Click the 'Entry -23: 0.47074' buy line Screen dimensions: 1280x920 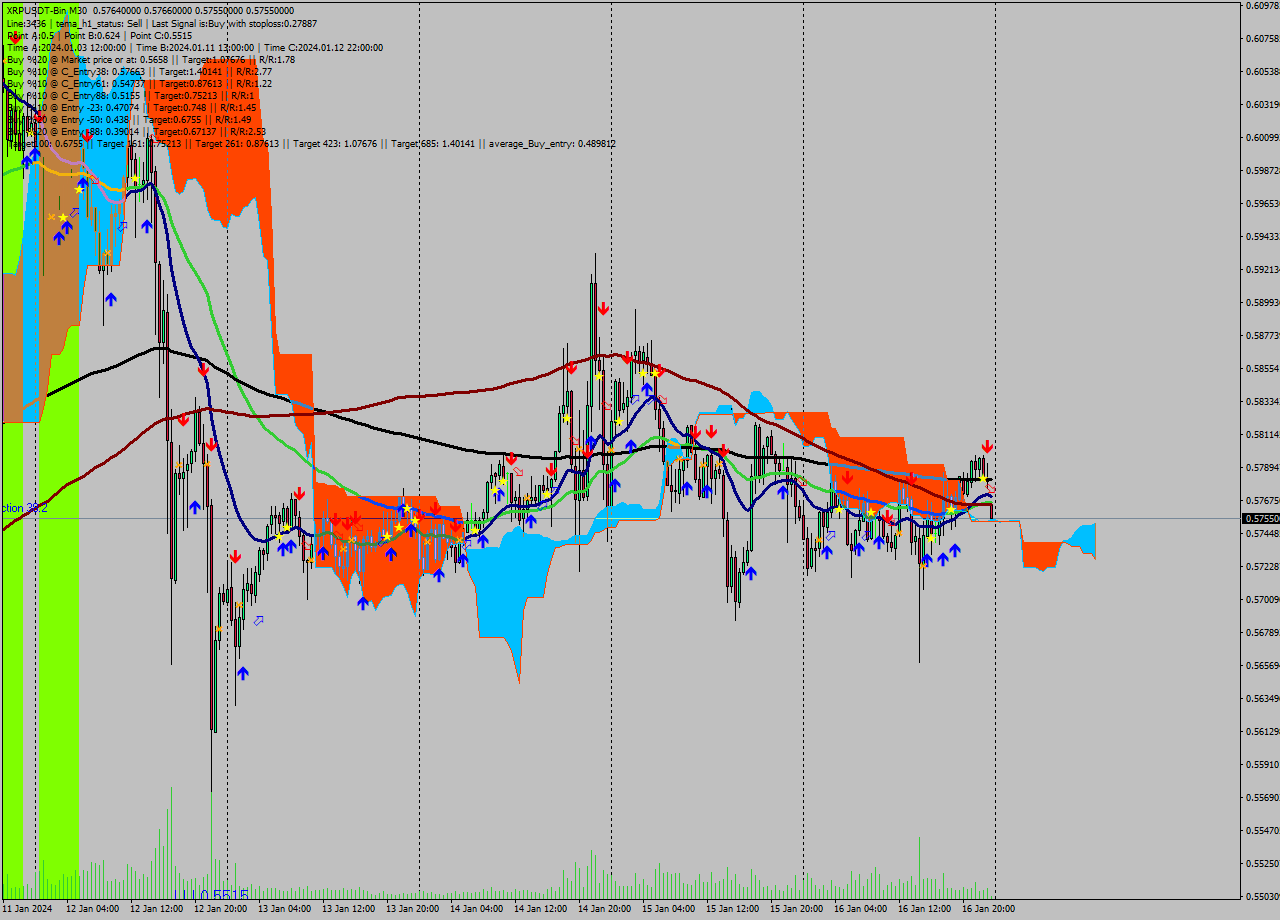tap(131, 107)
